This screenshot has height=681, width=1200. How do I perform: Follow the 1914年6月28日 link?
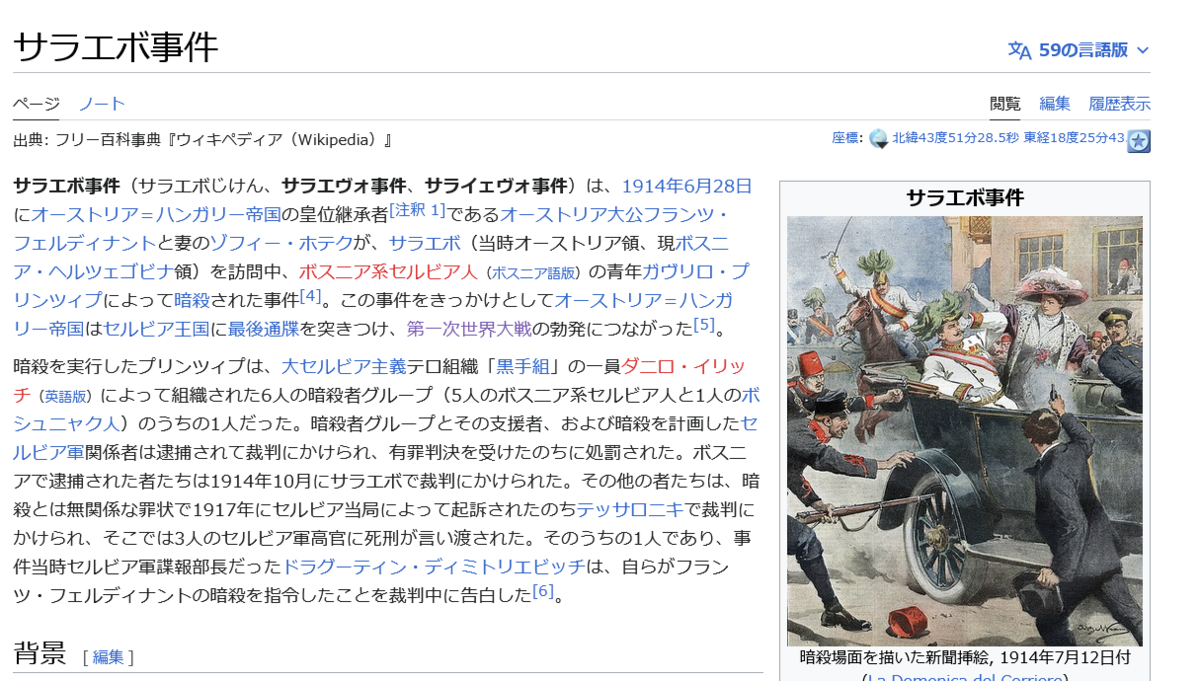click(687, 186)
